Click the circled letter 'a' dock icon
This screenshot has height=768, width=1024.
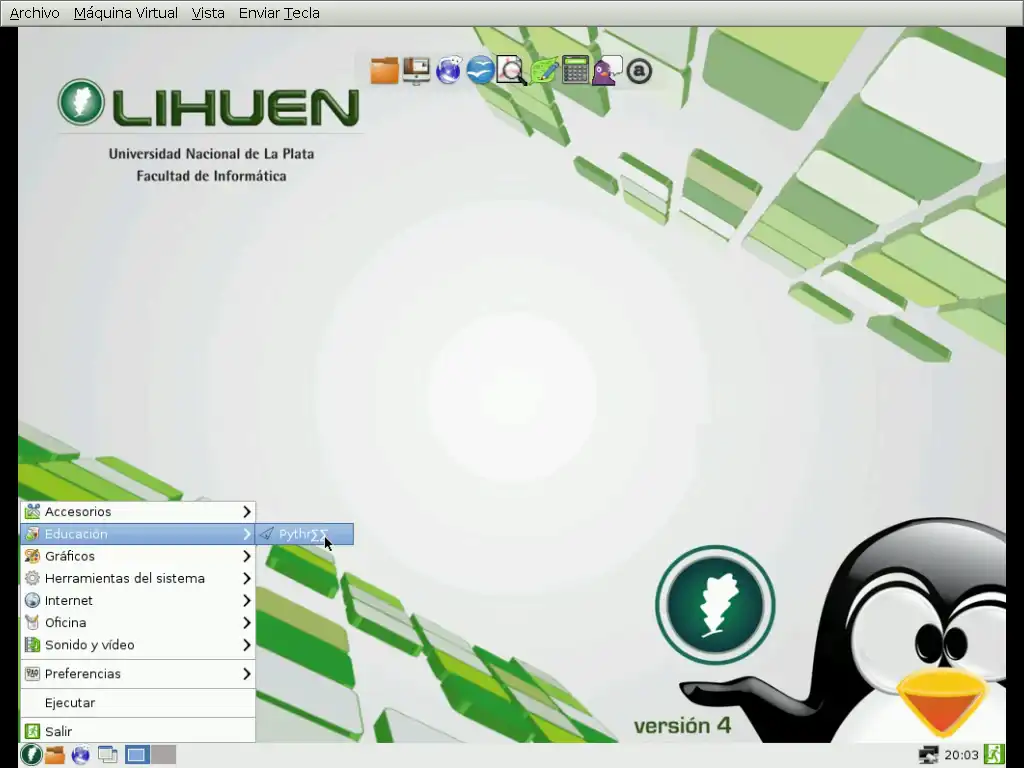[639, 71]
